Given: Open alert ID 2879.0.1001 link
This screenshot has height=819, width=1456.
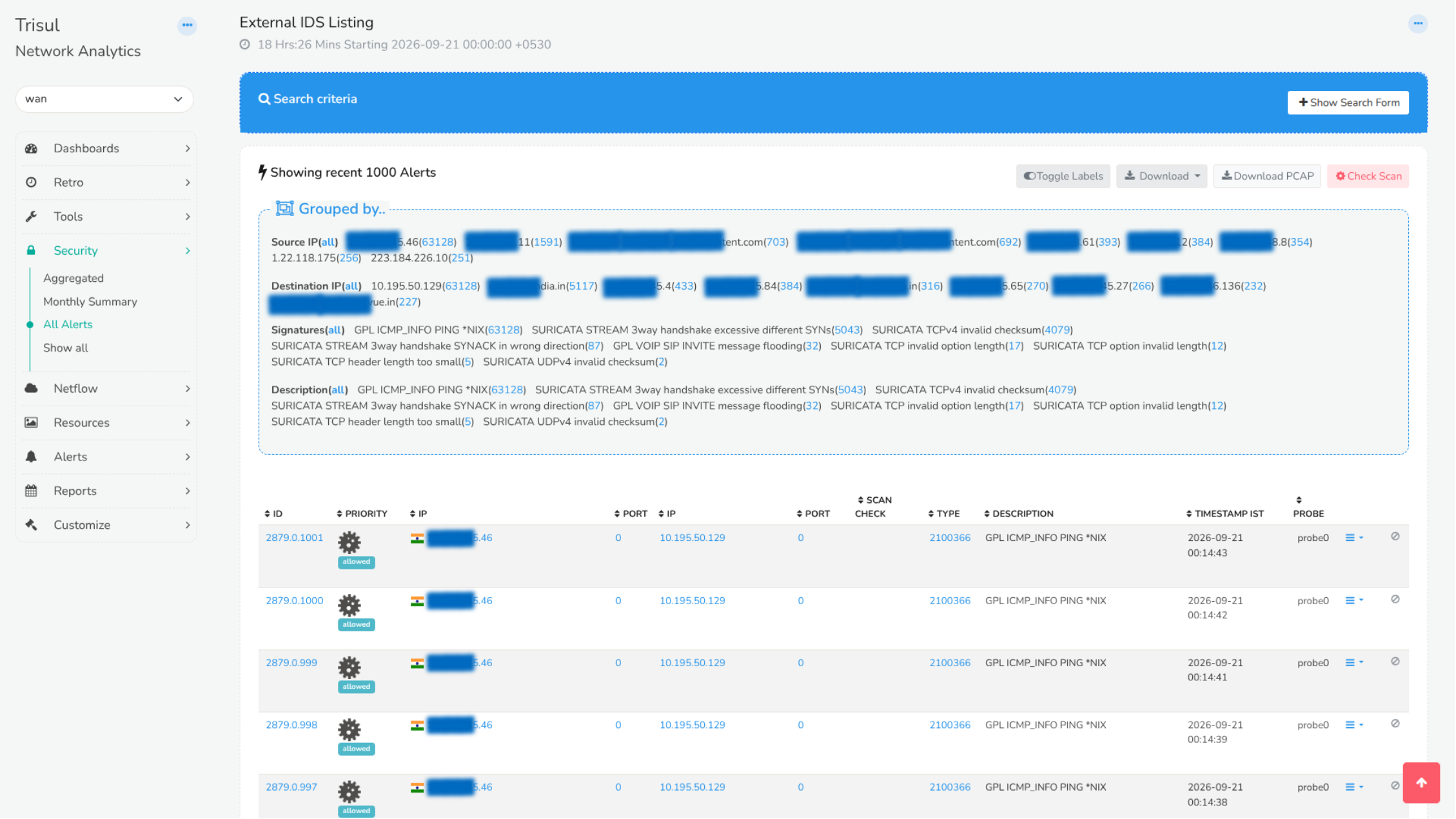Looking at the screenshot, I should [x=294, y=538].
